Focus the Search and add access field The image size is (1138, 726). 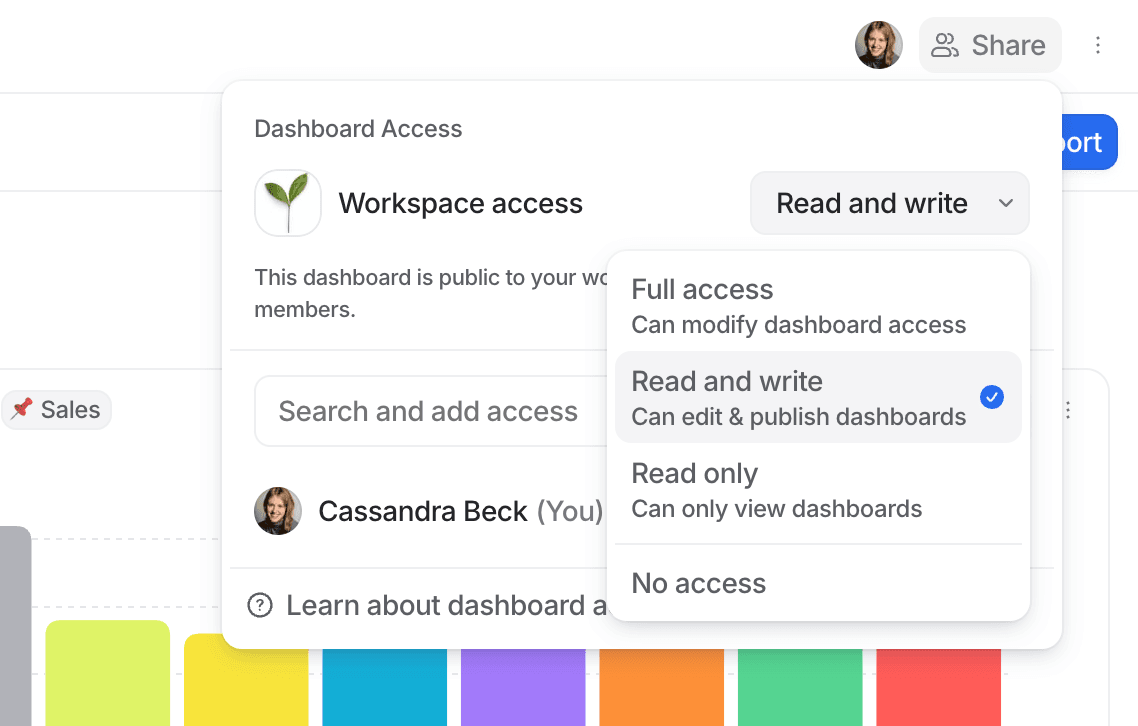(x=431, y=411)
